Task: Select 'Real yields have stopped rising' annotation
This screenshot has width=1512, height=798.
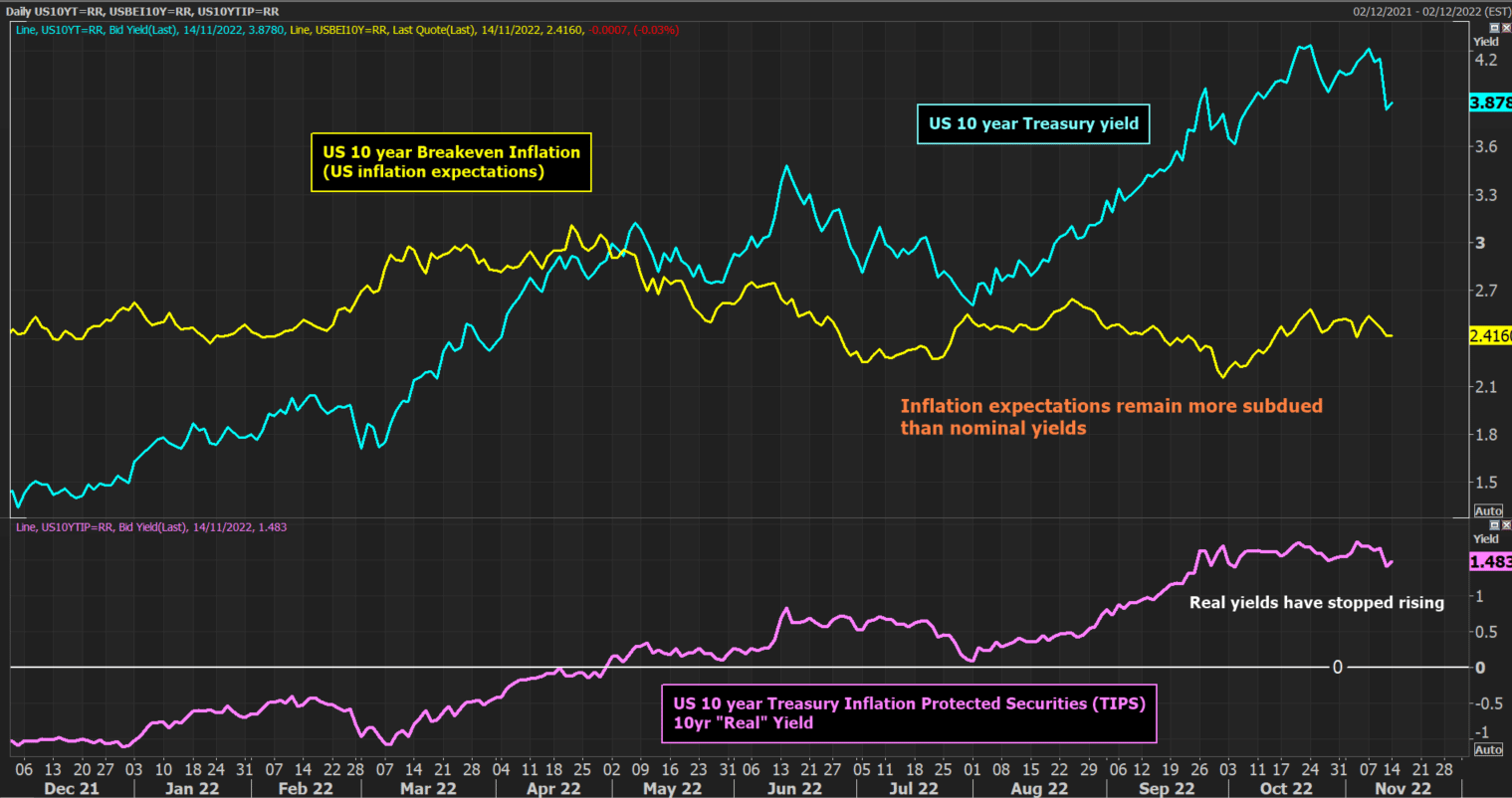Action: click(x=1317, y=602)
